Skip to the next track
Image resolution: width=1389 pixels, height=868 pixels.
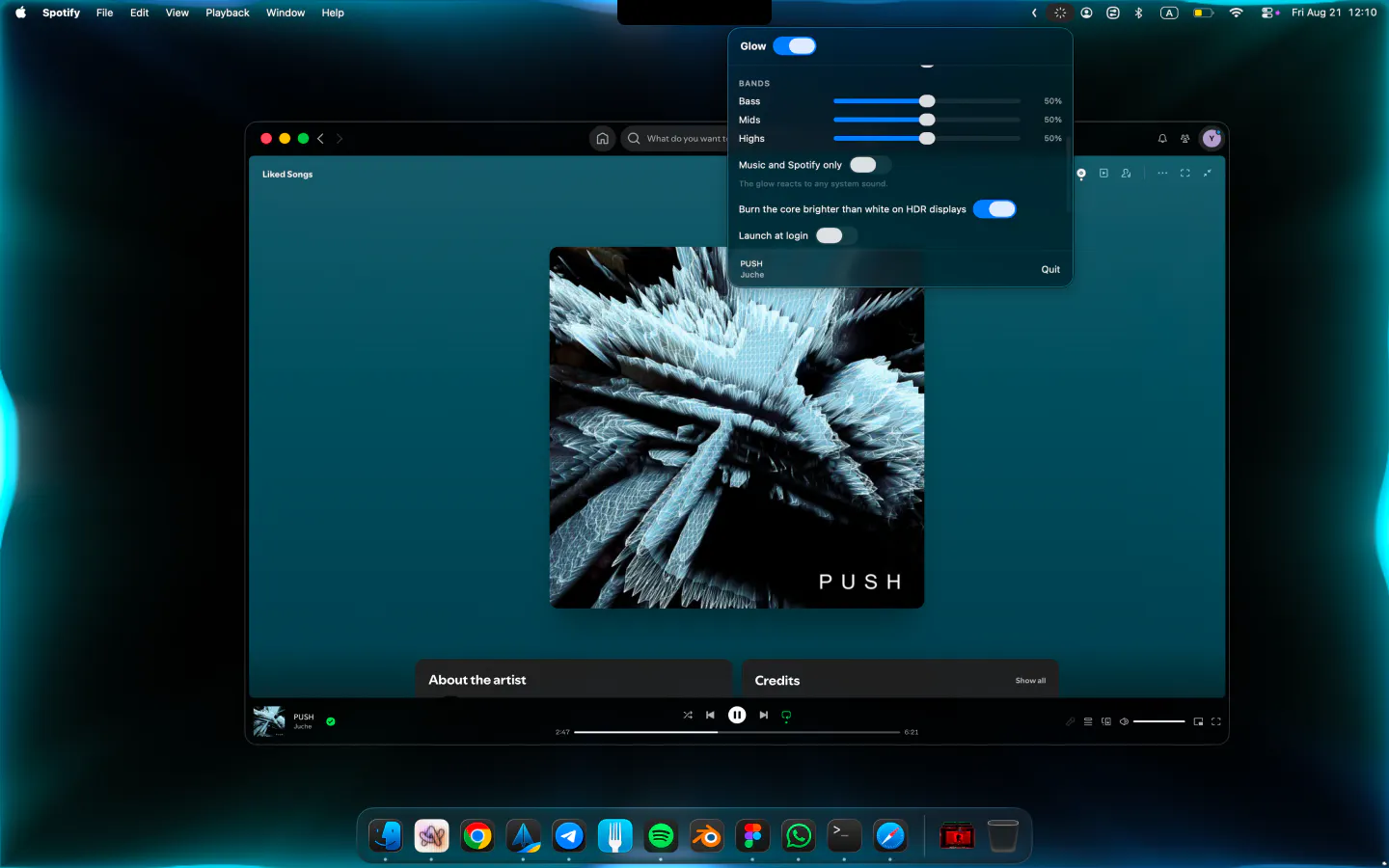tap(764, 715)
